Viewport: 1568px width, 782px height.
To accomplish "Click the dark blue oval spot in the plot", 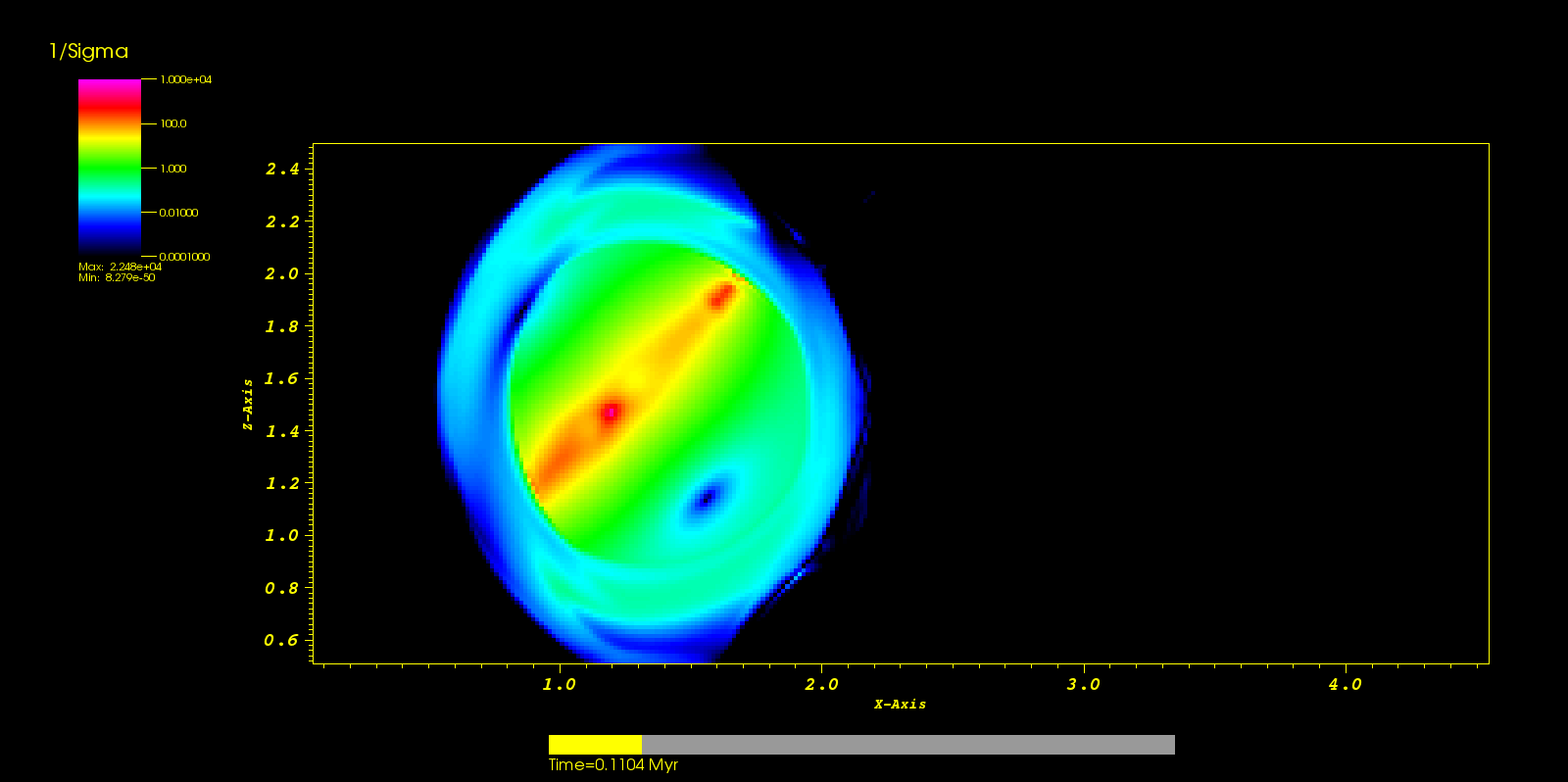I will pyautogui.click(x=705, y=499).
